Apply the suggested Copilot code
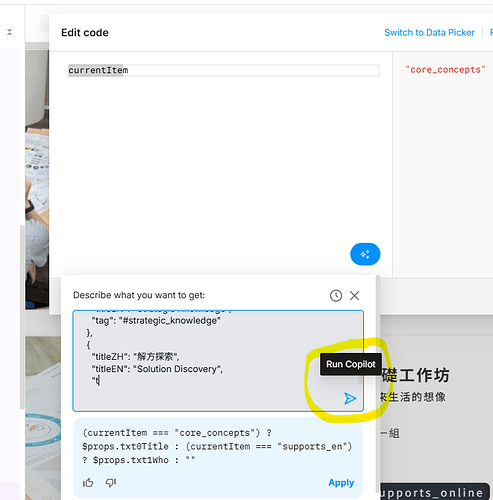Screen dimensions: 493x500 [341, 483]
